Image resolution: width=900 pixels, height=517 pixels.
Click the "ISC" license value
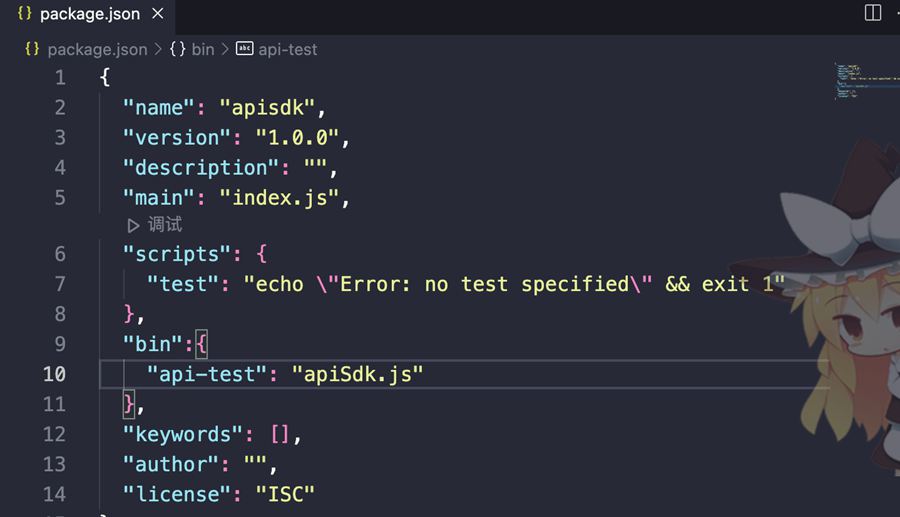click(285, 494)
